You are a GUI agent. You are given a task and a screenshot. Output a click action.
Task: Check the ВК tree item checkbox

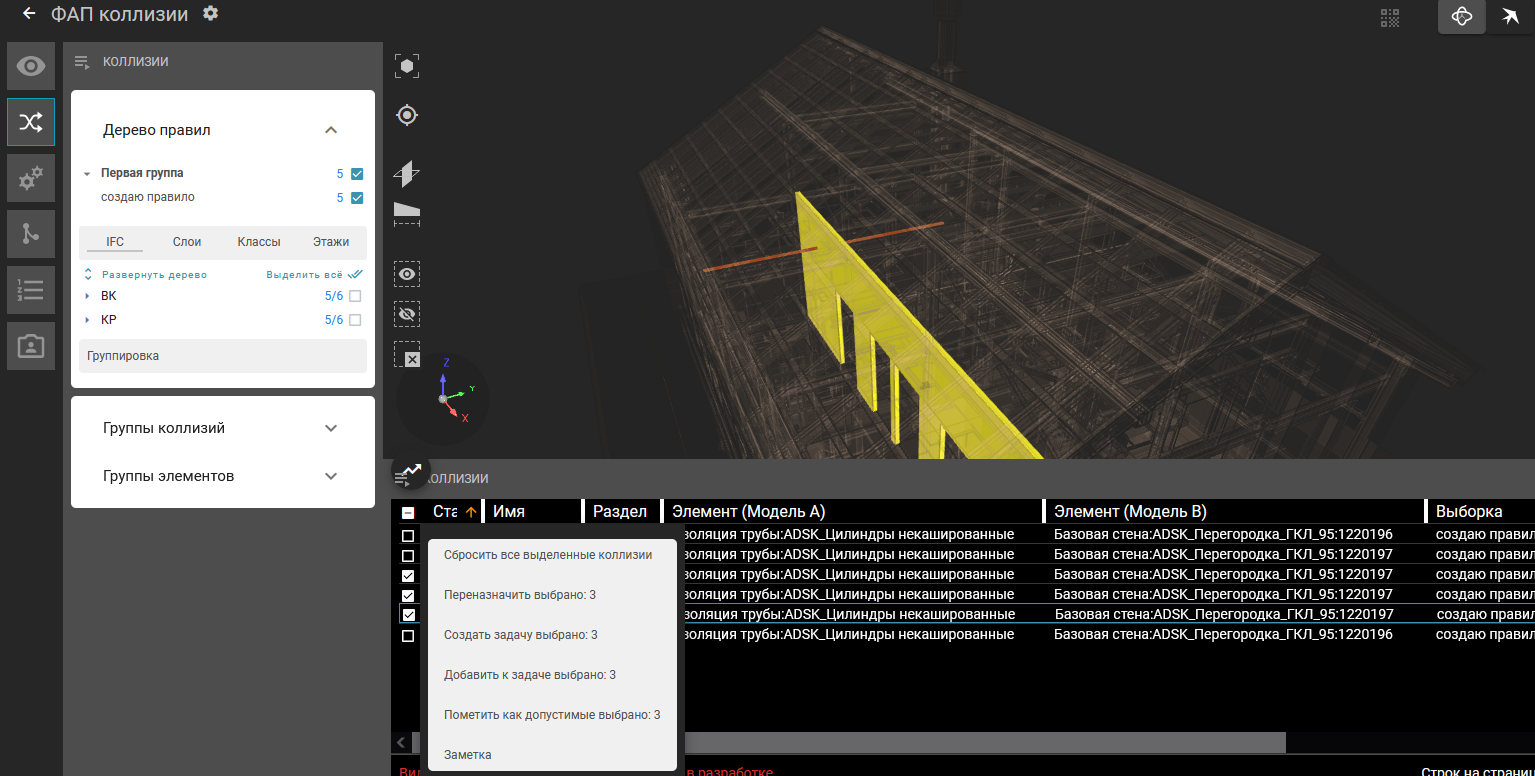point(355,296)
